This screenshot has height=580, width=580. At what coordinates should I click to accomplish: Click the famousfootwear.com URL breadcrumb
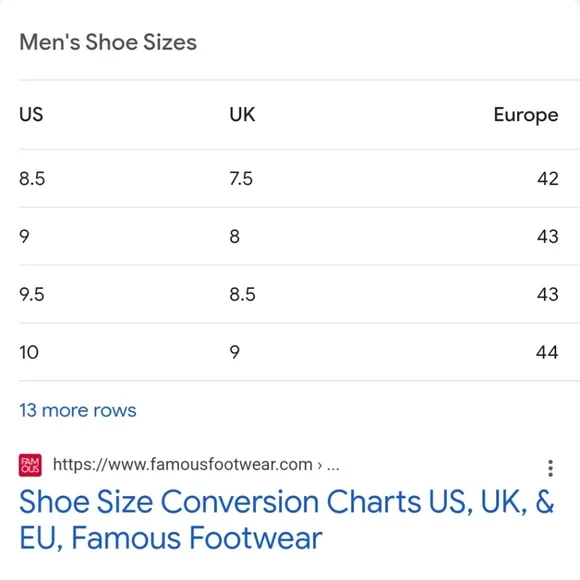click(196, 465)
